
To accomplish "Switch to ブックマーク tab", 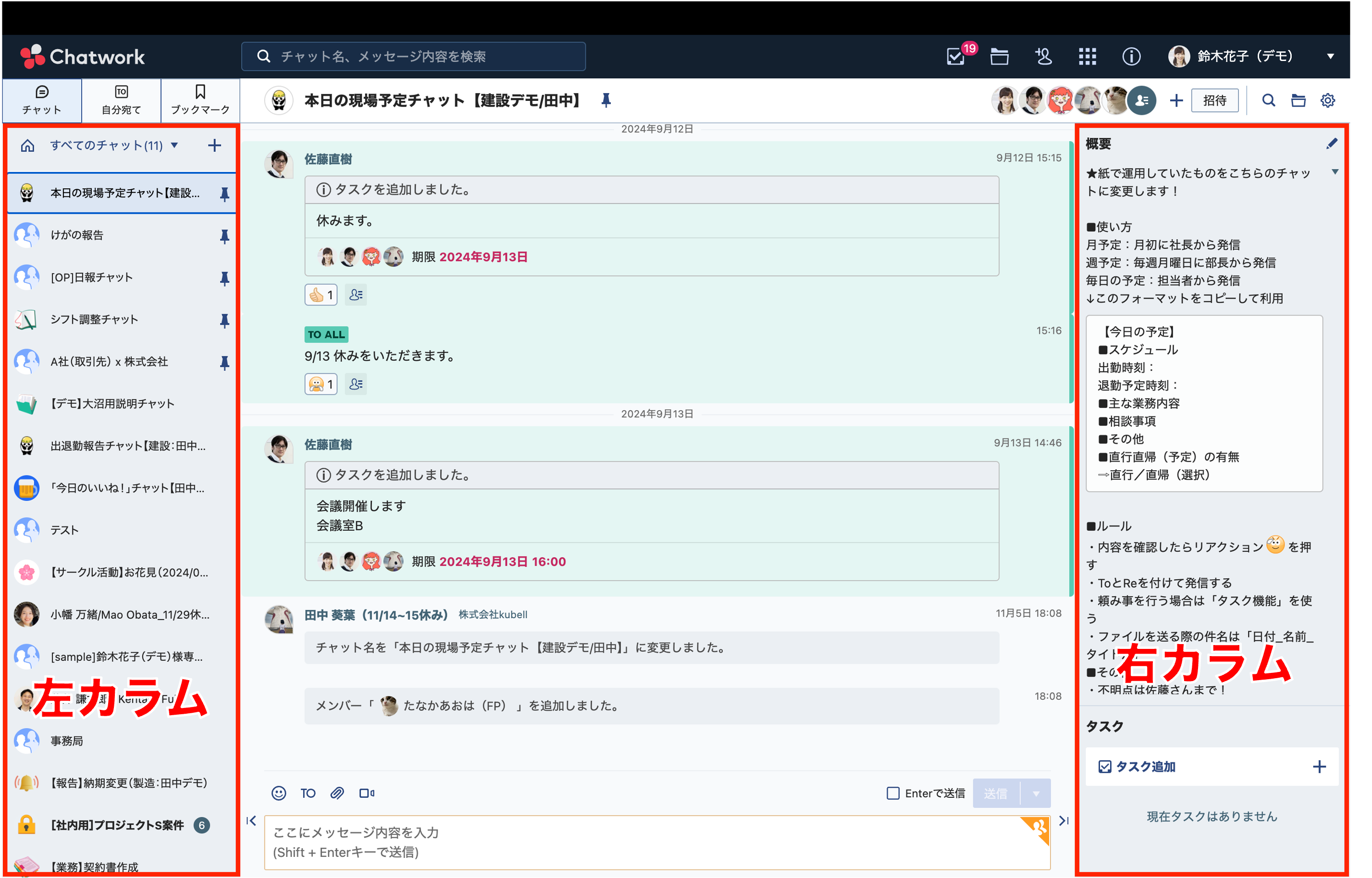I will pos(200,101).
